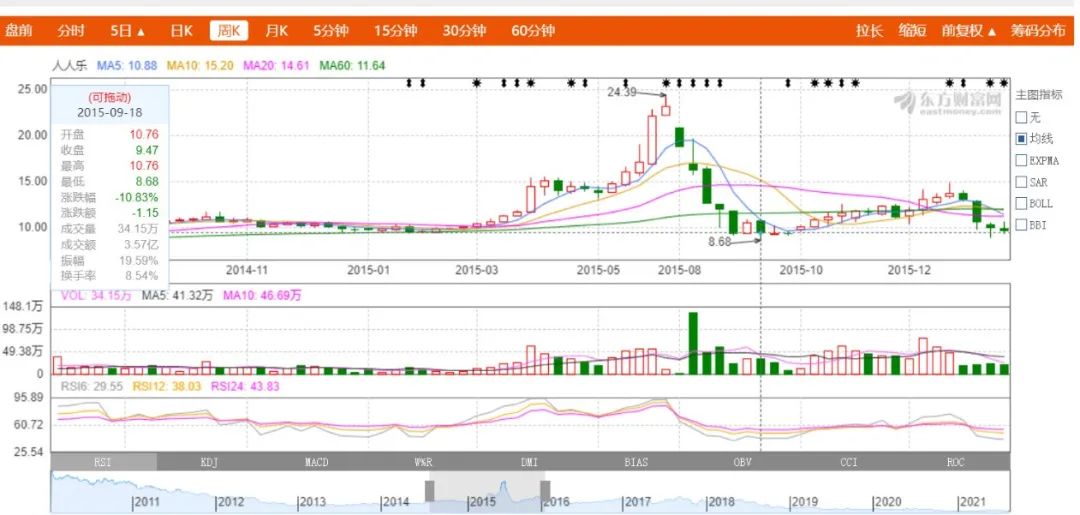Click the 2015-08 date axis label
This screenshot has height=515, width=1080.
[679, 271]
